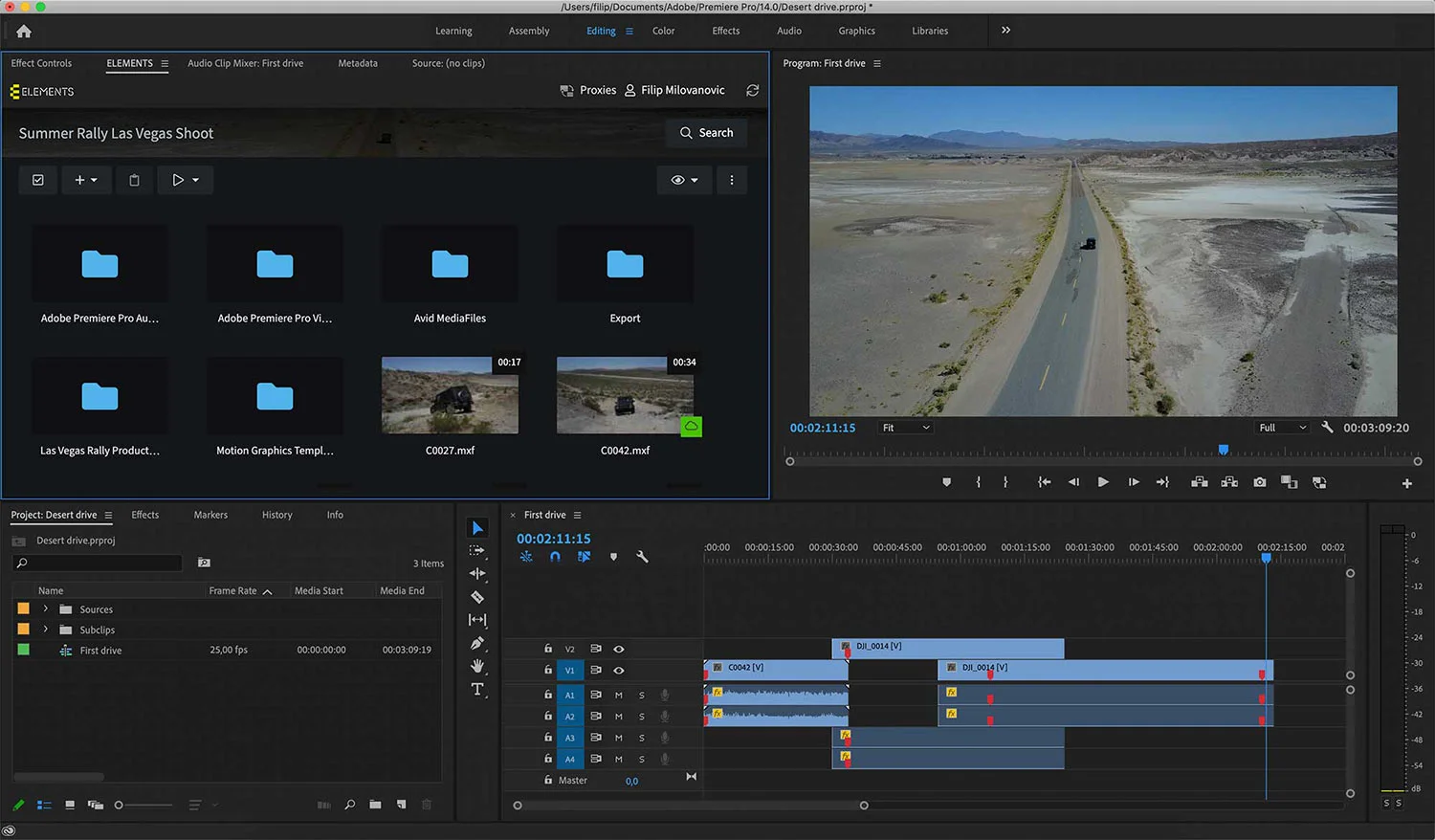The image size is (1435, 840).
Task: Open the Effect Controls tab
Action: (x=41, y=63)
